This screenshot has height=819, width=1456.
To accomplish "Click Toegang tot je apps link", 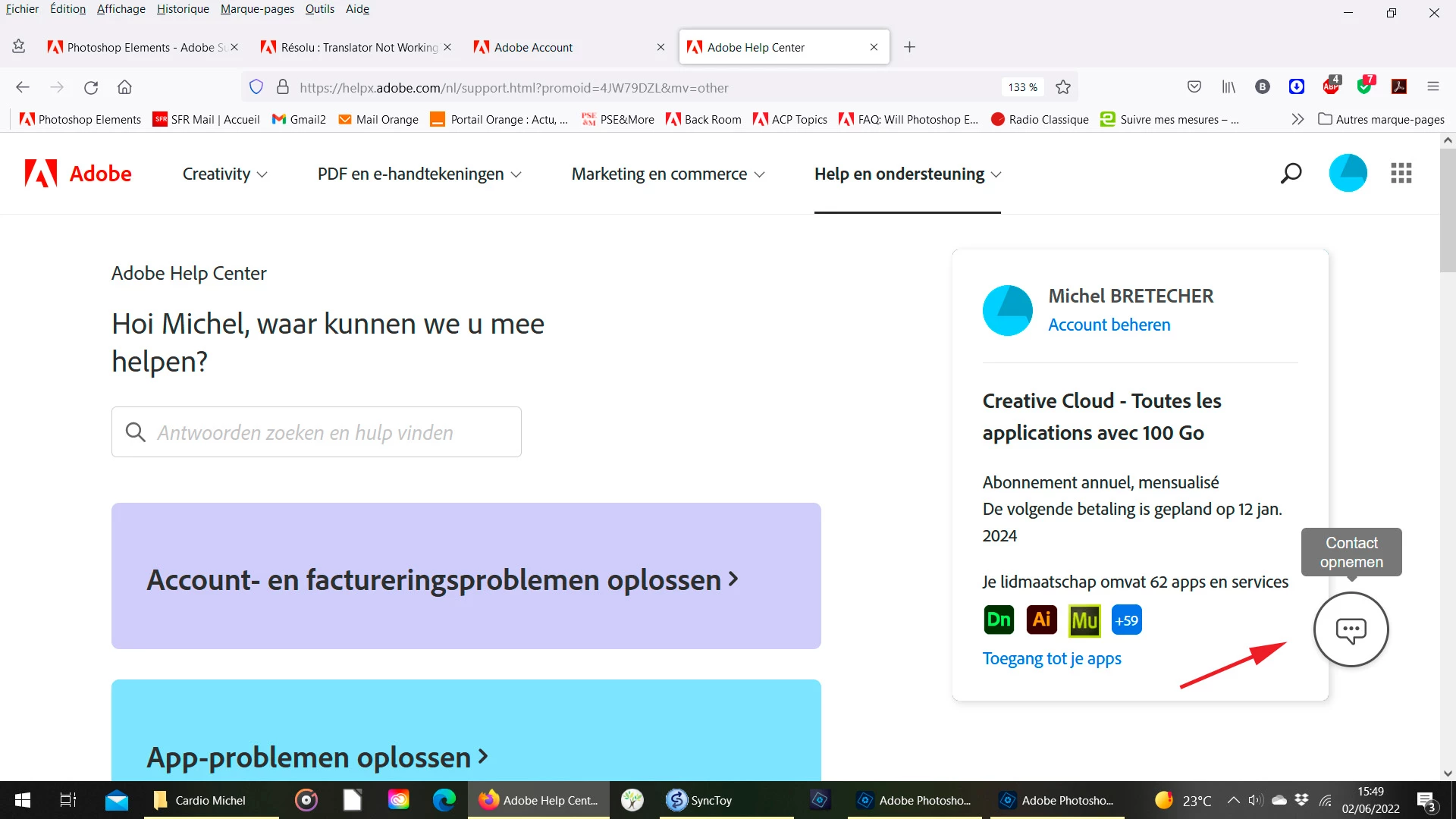I will pos(1051,658).
